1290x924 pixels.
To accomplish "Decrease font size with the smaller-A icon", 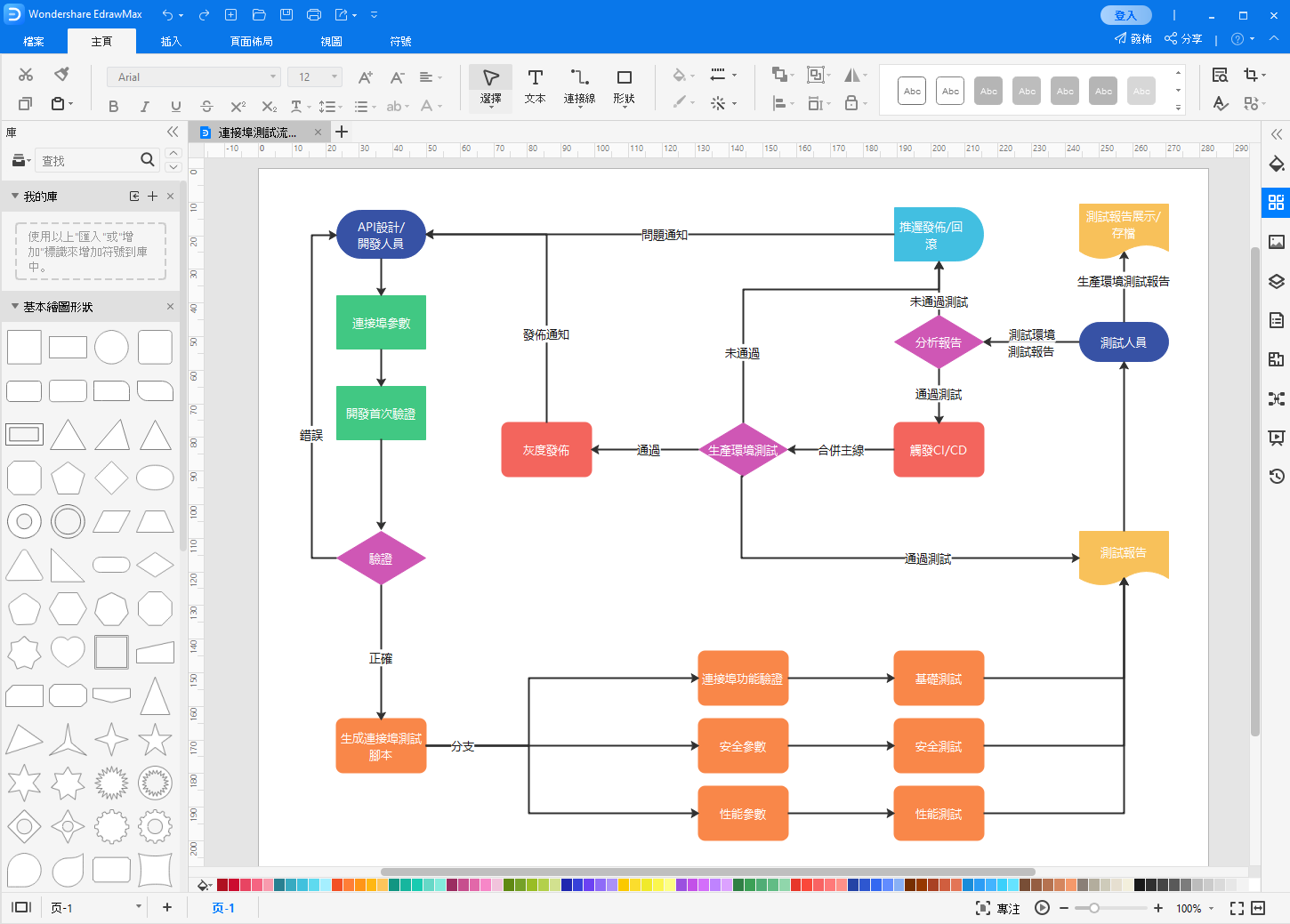I will point(397,77).
